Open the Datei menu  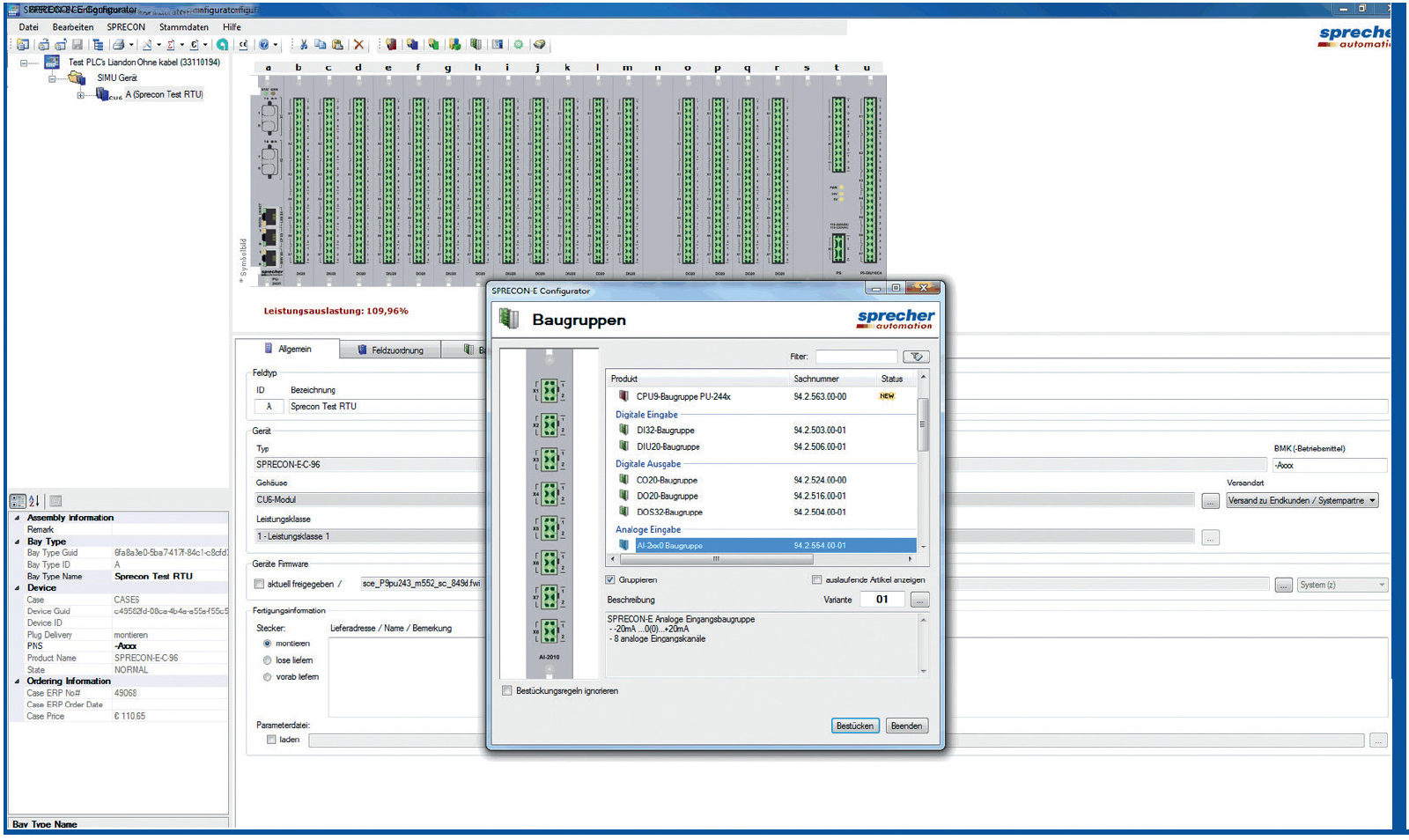click(x=29, y=27)
